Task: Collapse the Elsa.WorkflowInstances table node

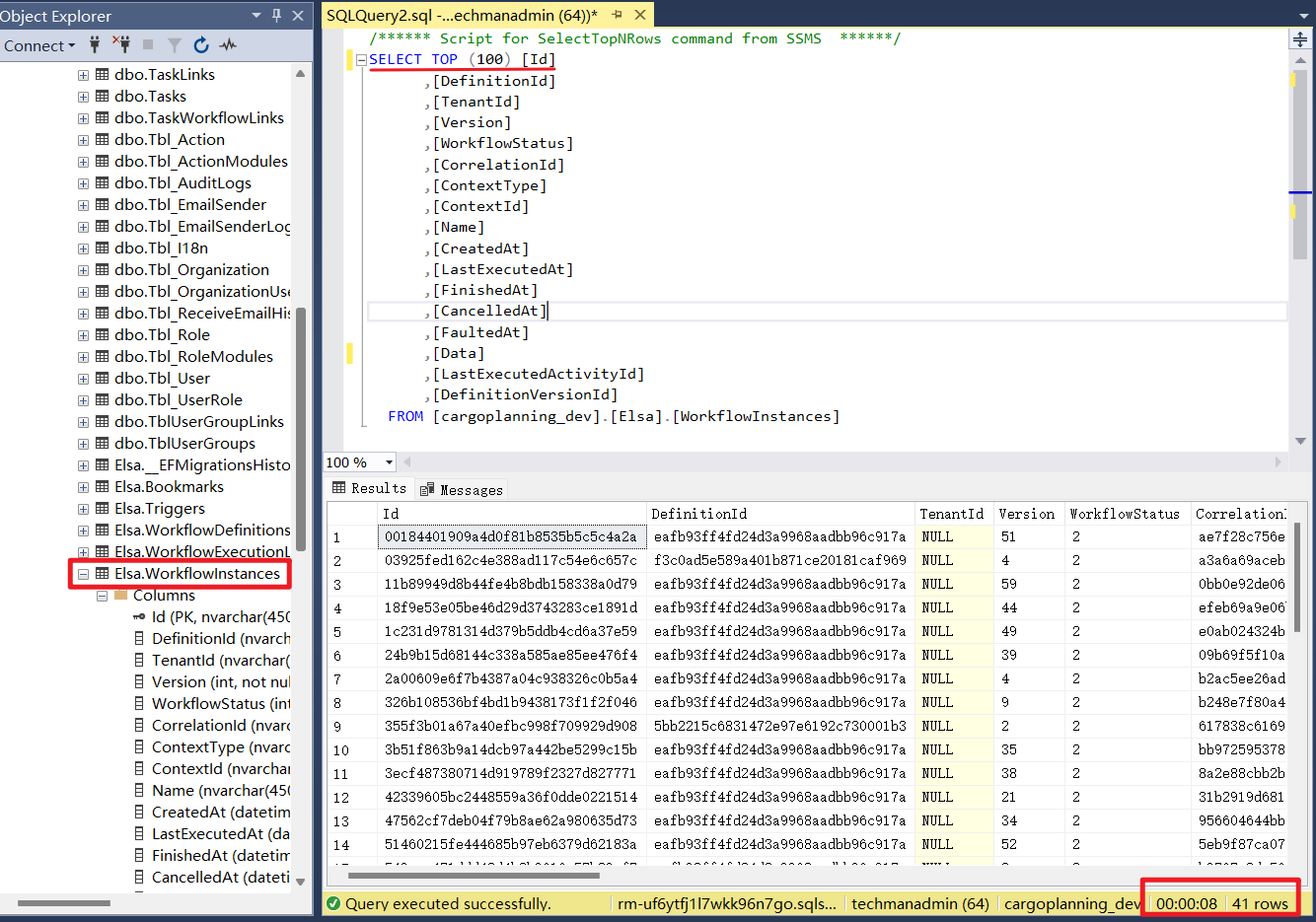Action: [83, 573]
